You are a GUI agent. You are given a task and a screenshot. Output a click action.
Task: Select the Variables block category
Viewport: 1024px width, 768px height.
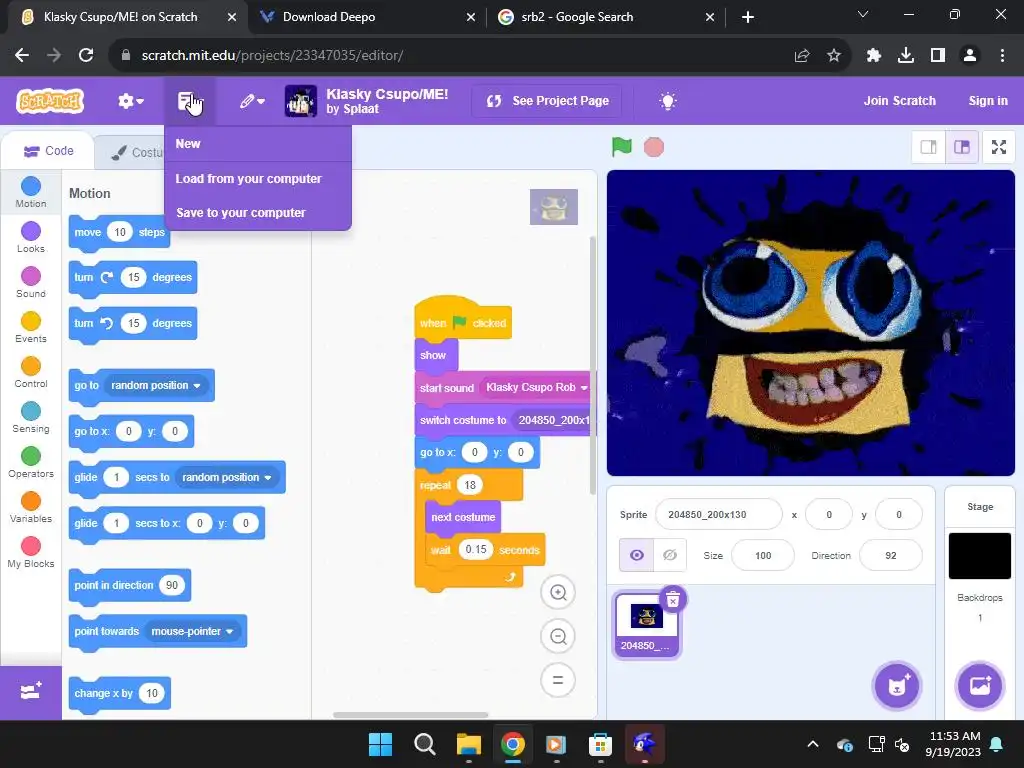tap(31, 508)
